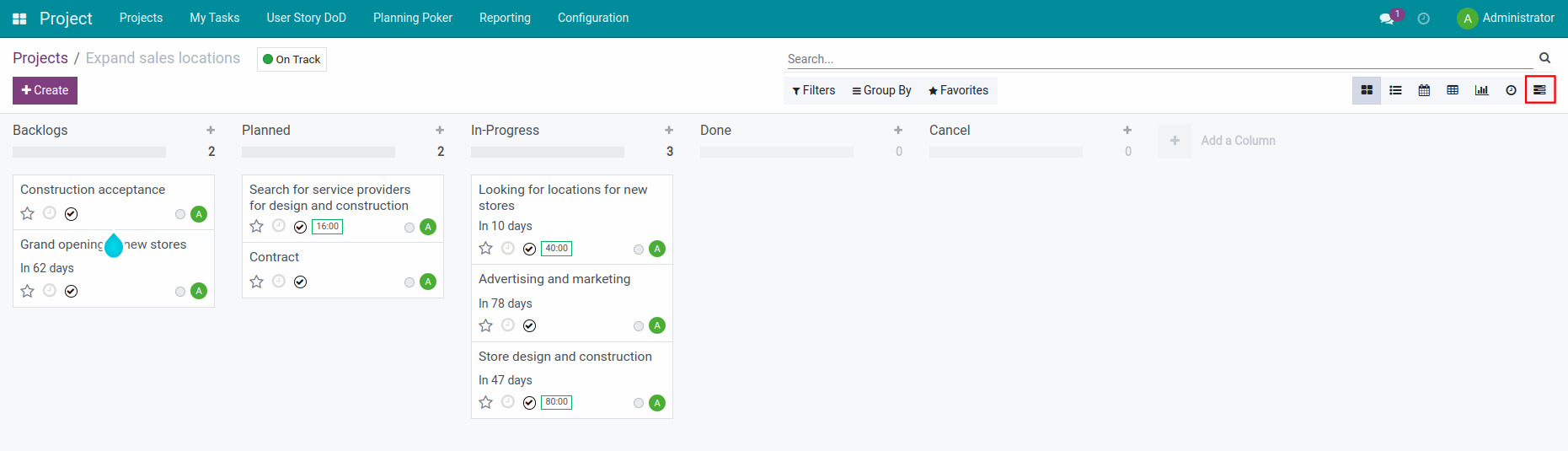Open activity clock on Store design task
The height and width of the screenshot is (451, 1568).
click(508, 401)
